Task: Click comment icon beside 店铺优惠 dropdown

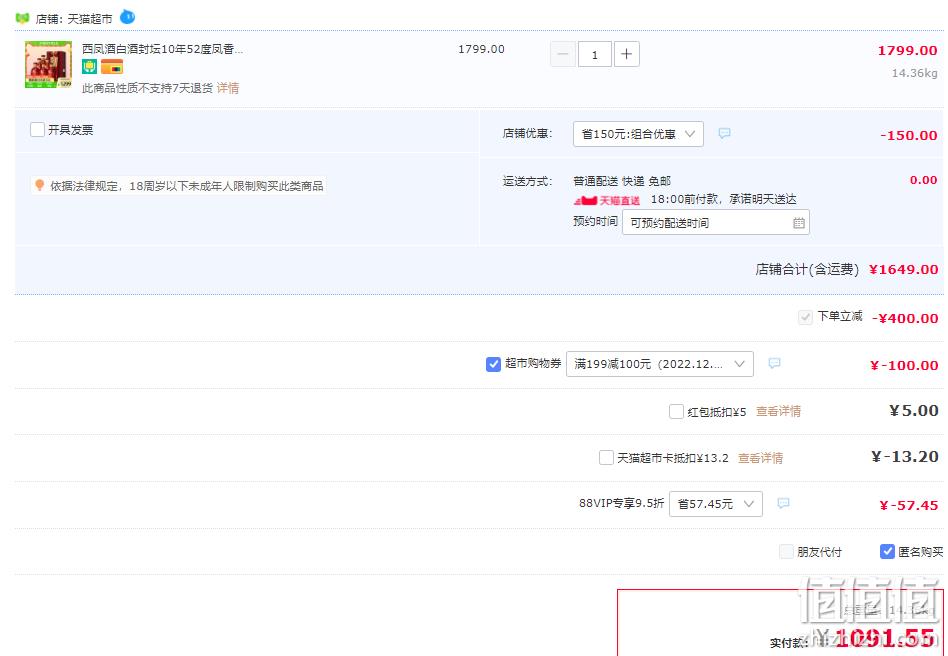Action: (x=724, y=133)
